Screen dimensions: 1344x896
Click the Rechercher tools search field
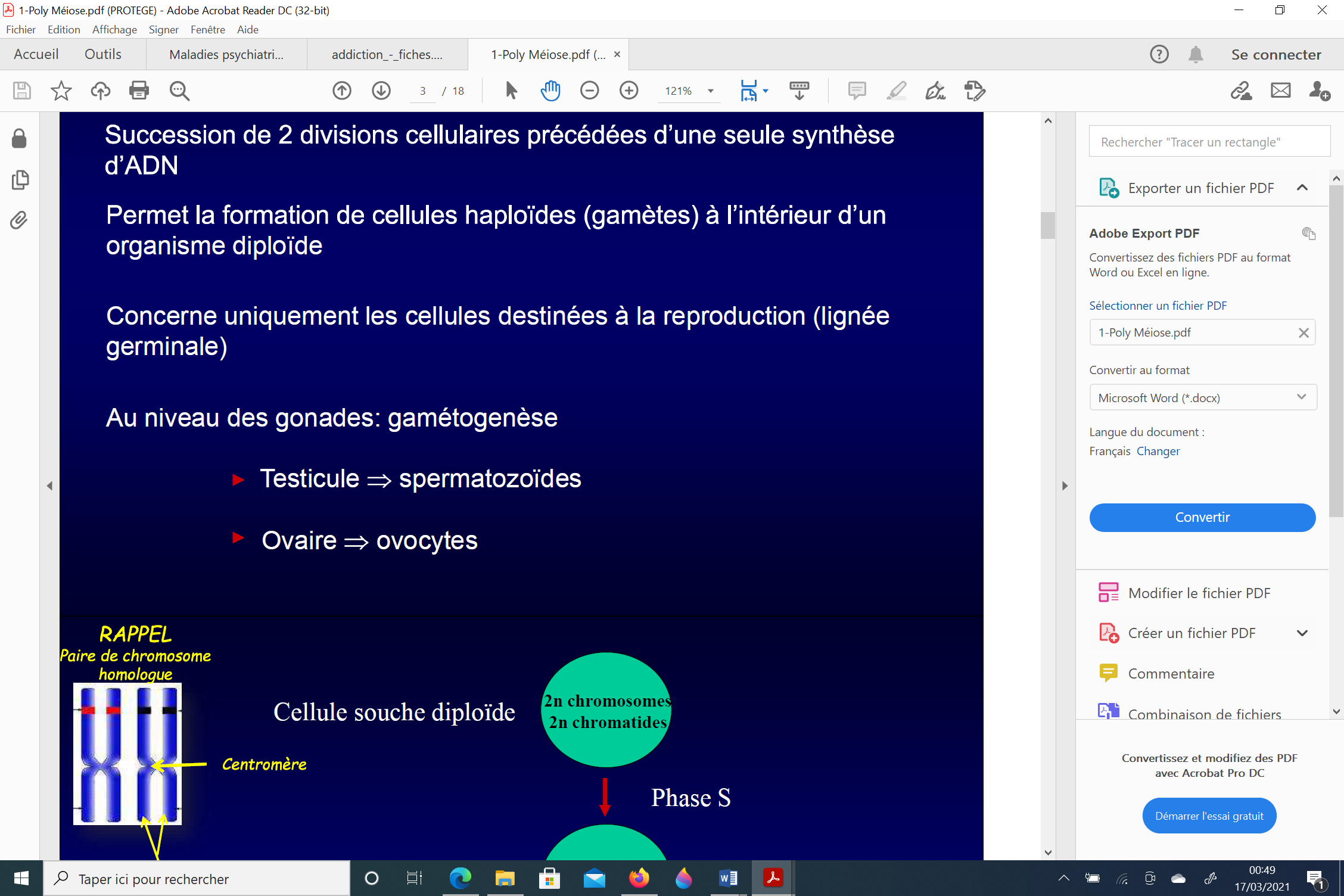[x=1209, y=142]
